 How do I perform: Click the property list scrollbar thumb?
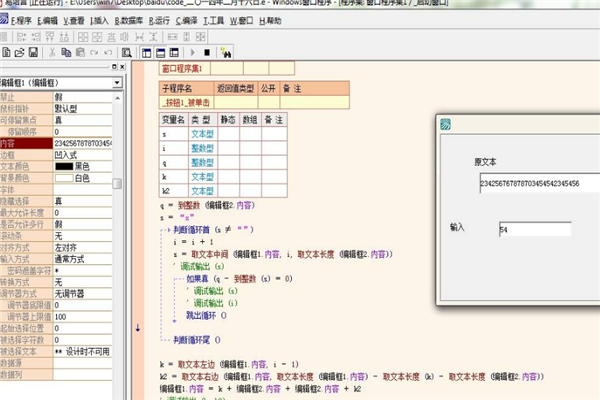coord(117,183)
